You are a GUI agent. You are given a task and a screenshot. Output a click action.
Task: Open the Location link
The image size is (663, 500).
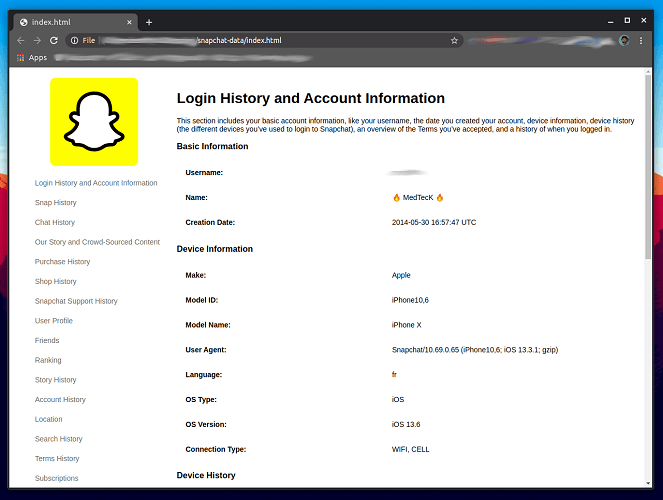click(49, 419)
